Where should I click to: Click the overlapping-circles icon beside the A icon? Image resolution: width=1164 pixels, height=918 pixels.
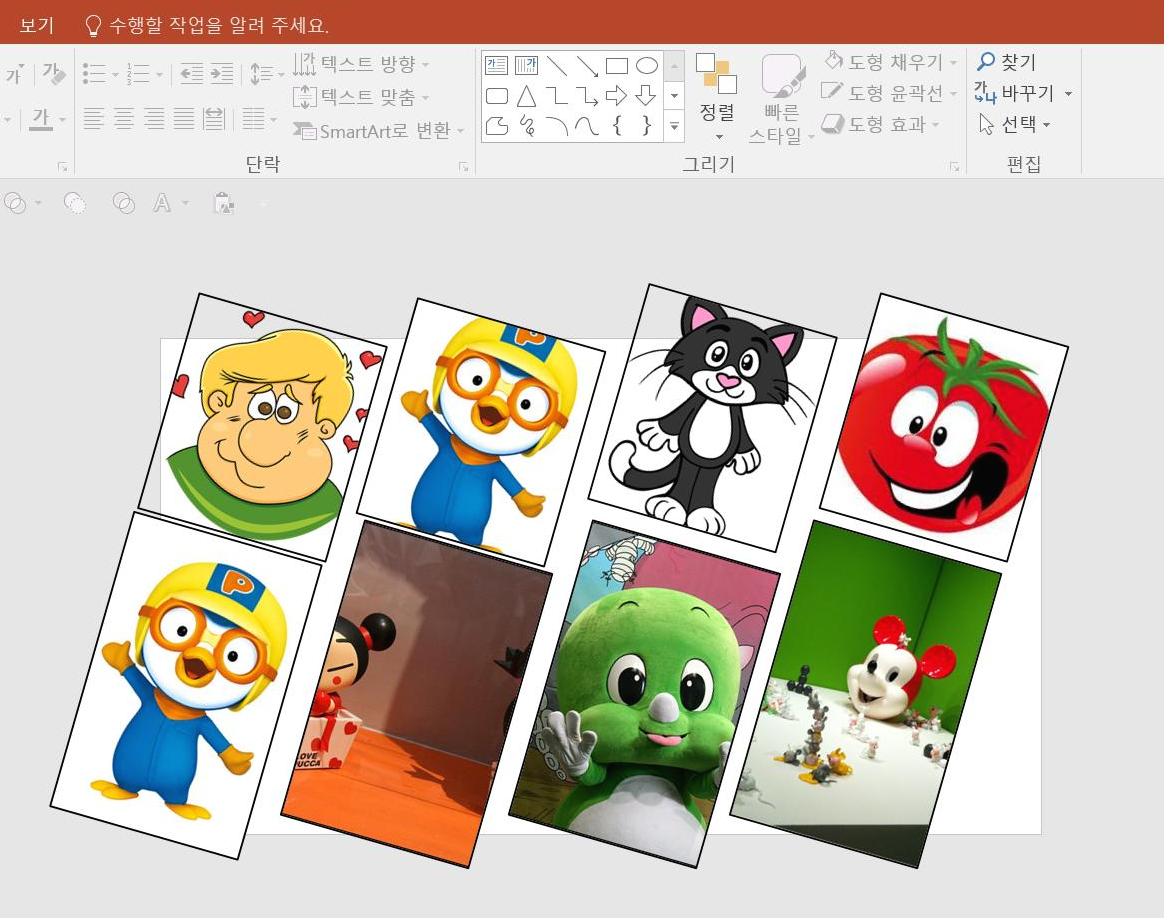123,203
